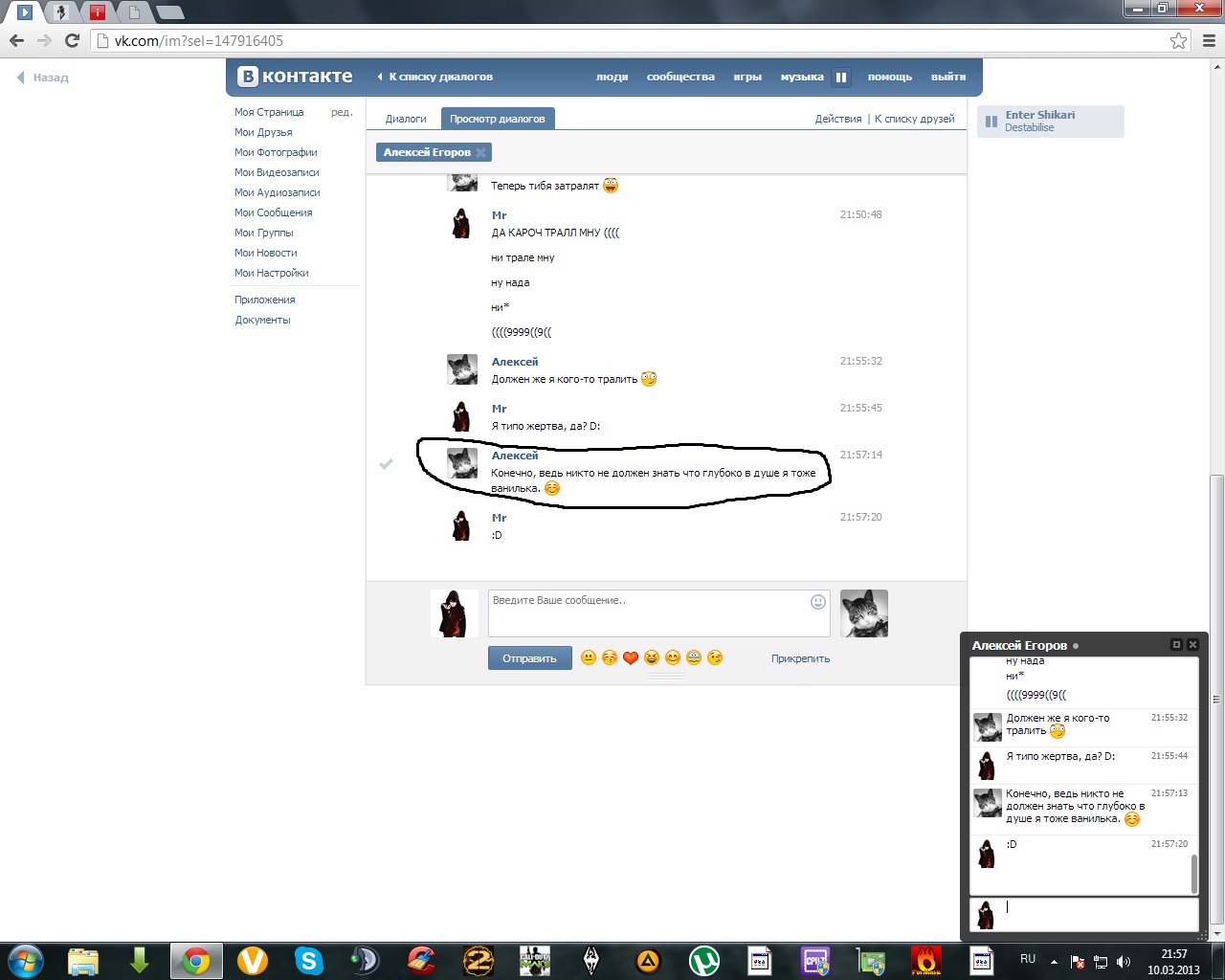Pop out the Алексей Егоров chat window

coord(1176,645)
